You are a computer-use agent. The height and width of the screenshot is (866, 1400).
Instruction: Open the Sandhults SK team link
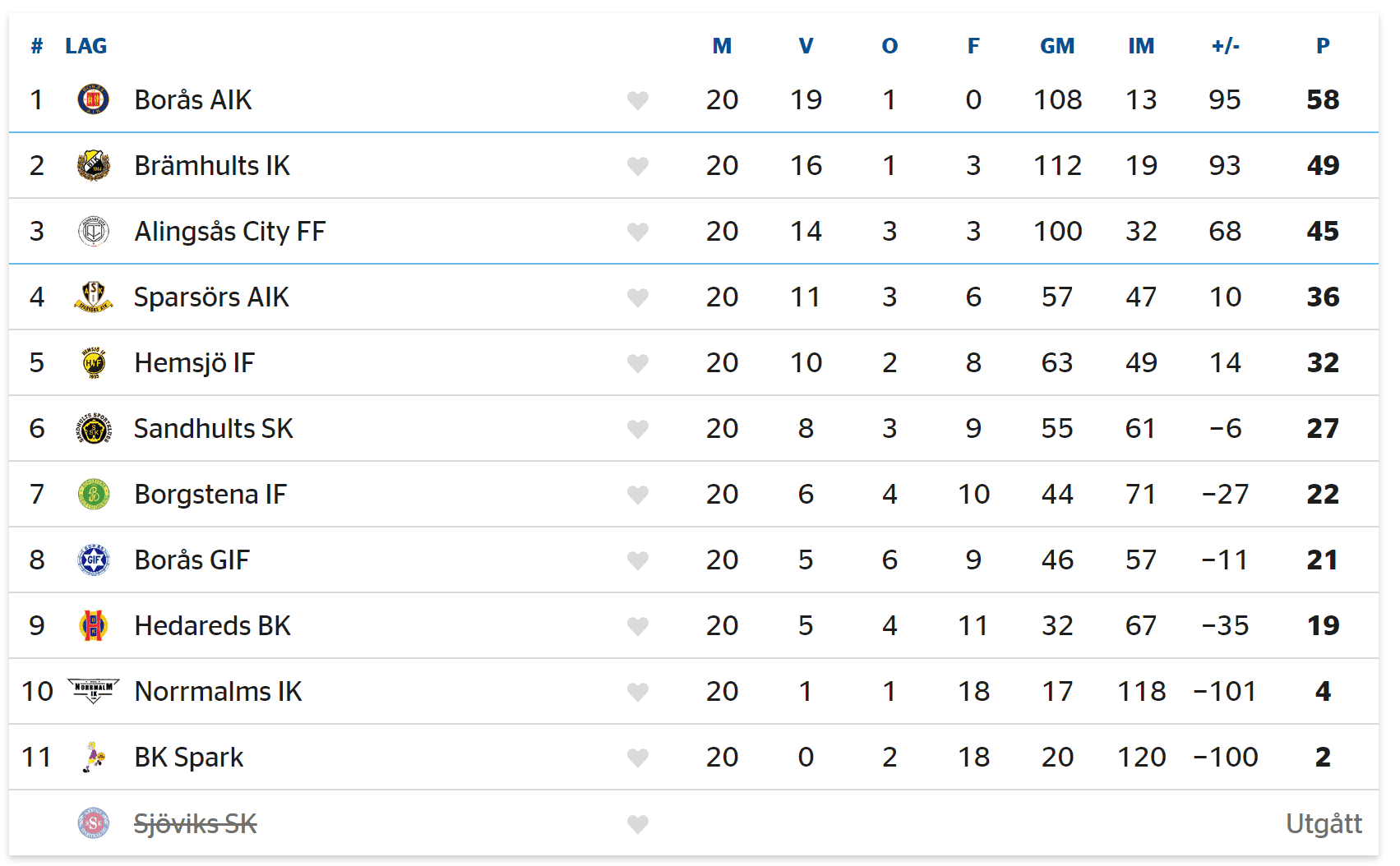click(x=213, y=428)
